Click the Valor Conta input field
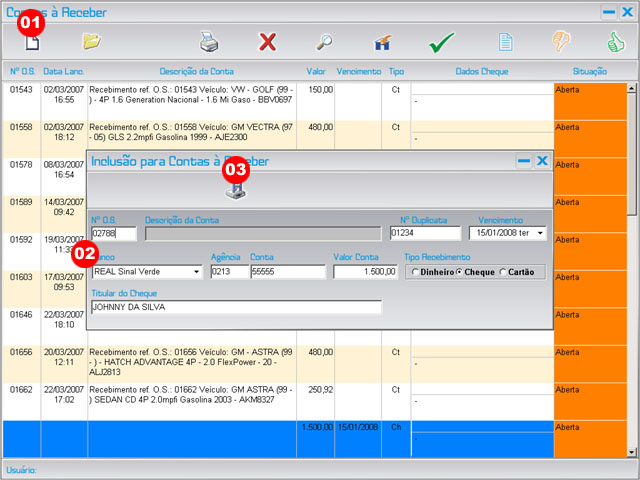640x480 pixels. [x=365, y=272]
